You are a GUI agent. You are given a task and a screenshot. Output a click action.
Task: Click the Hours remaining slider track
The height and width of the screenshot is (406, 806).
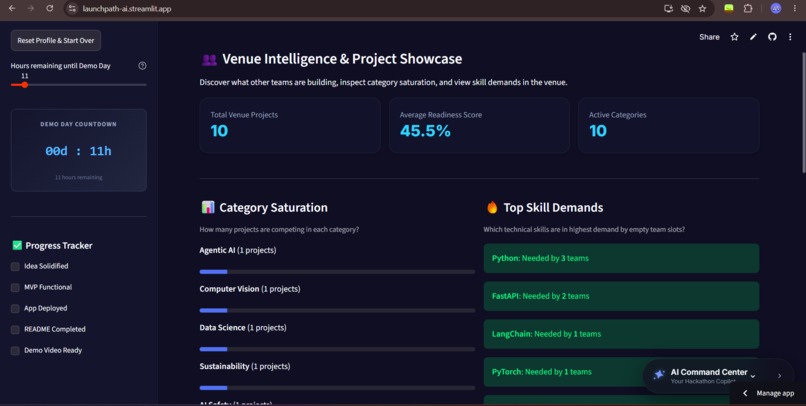pos(79,85)
